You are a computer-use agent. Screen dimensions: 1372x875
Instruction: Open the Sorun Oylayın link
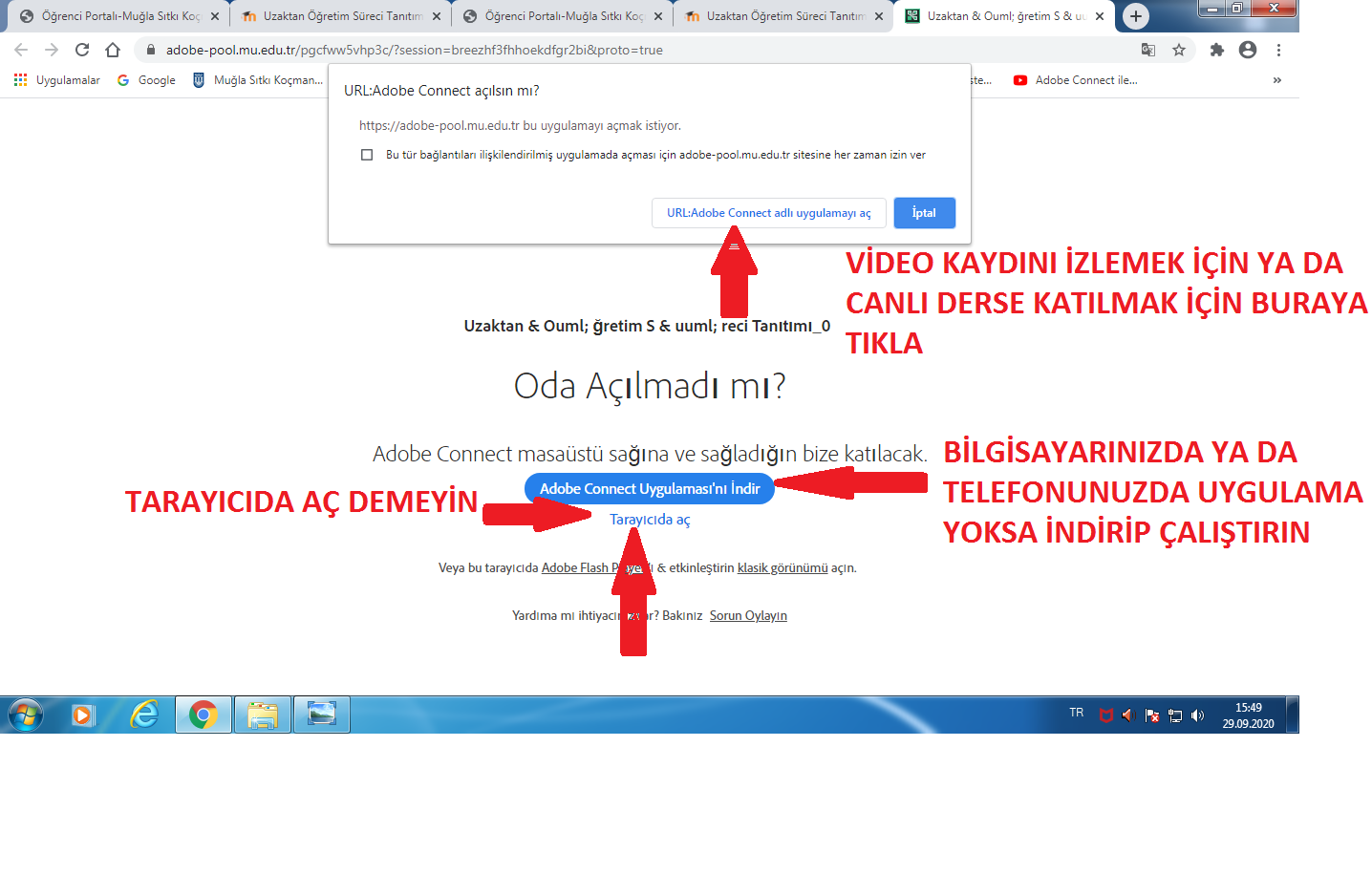click(x=748, y=615)
